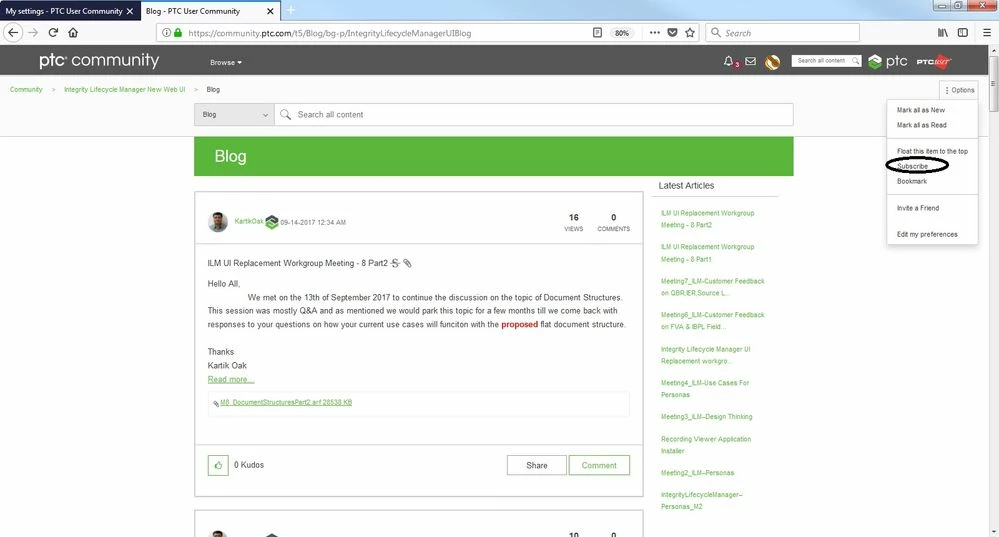Select Mark all as New
Viewport: 999px width, 537px height.
[921, 110]
